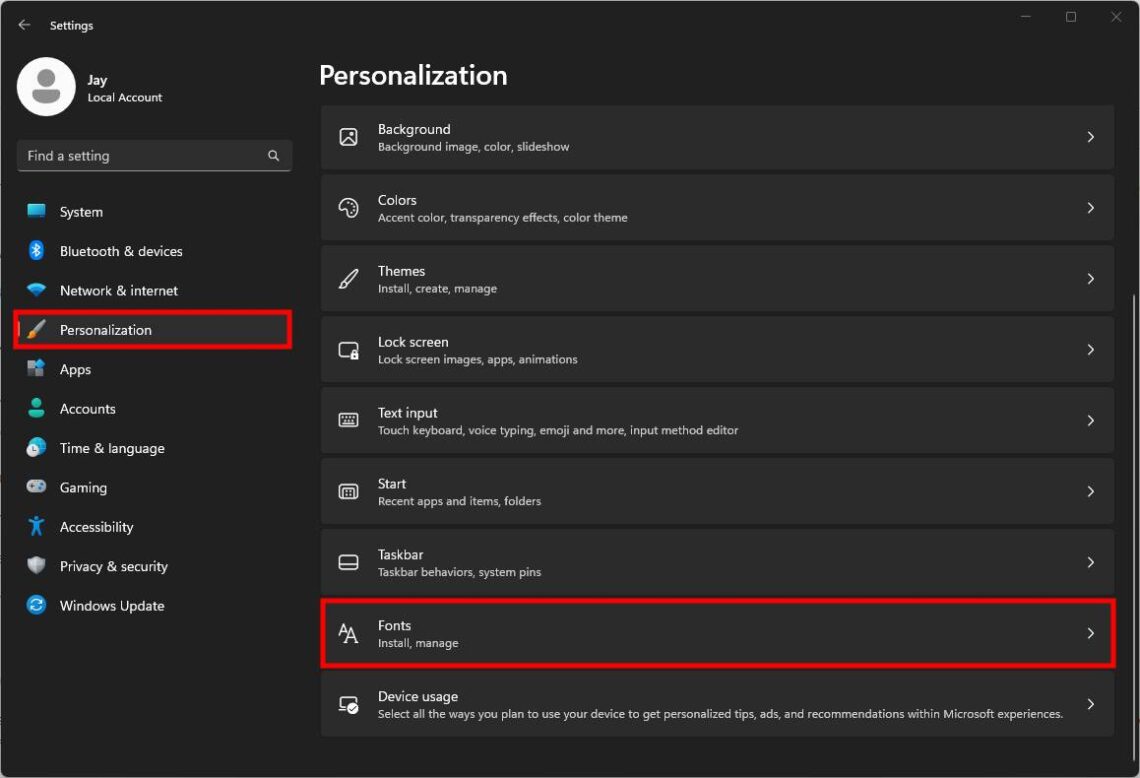
Task: Select the Accessibility icon
Action: [36, 527]
